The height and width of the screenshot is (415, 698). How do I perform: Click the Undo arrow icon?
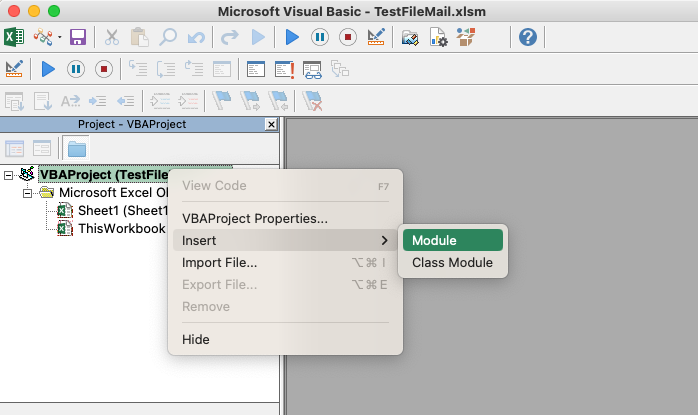click(x=196, y=37)
